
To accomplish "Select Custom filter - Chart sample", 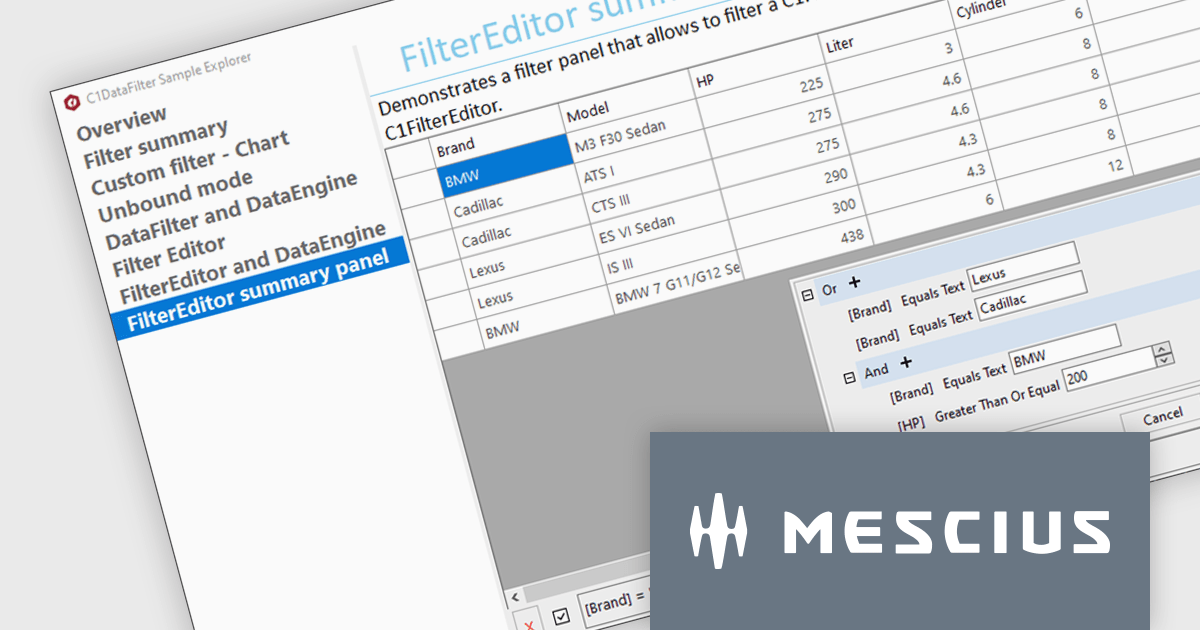I will tap(190, 162).
